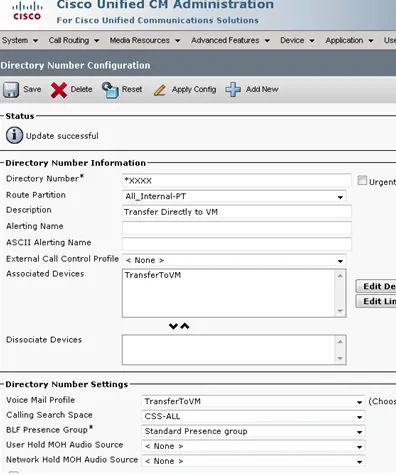Open the Advanced Features menu

click(230, 40)
